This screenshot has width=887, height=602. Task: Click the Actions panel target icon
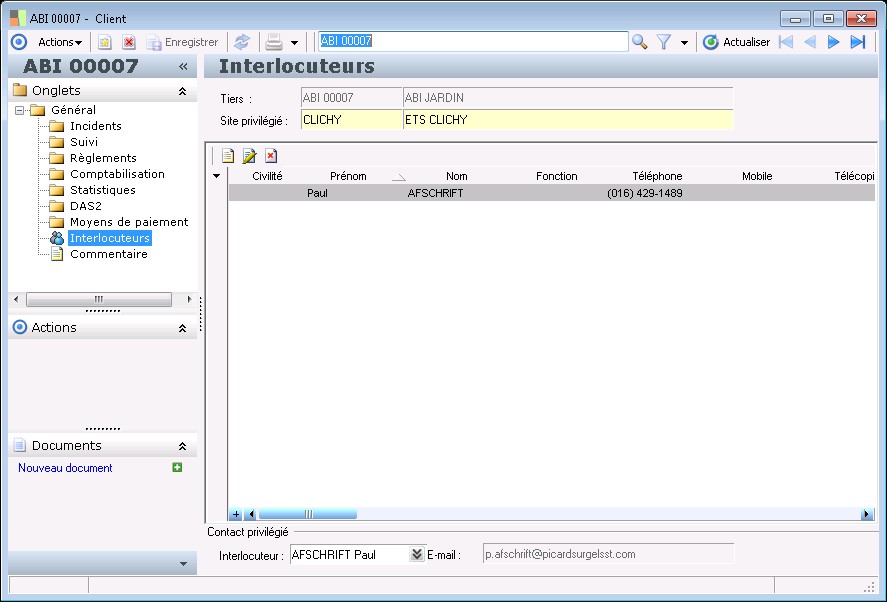(20, 327)
